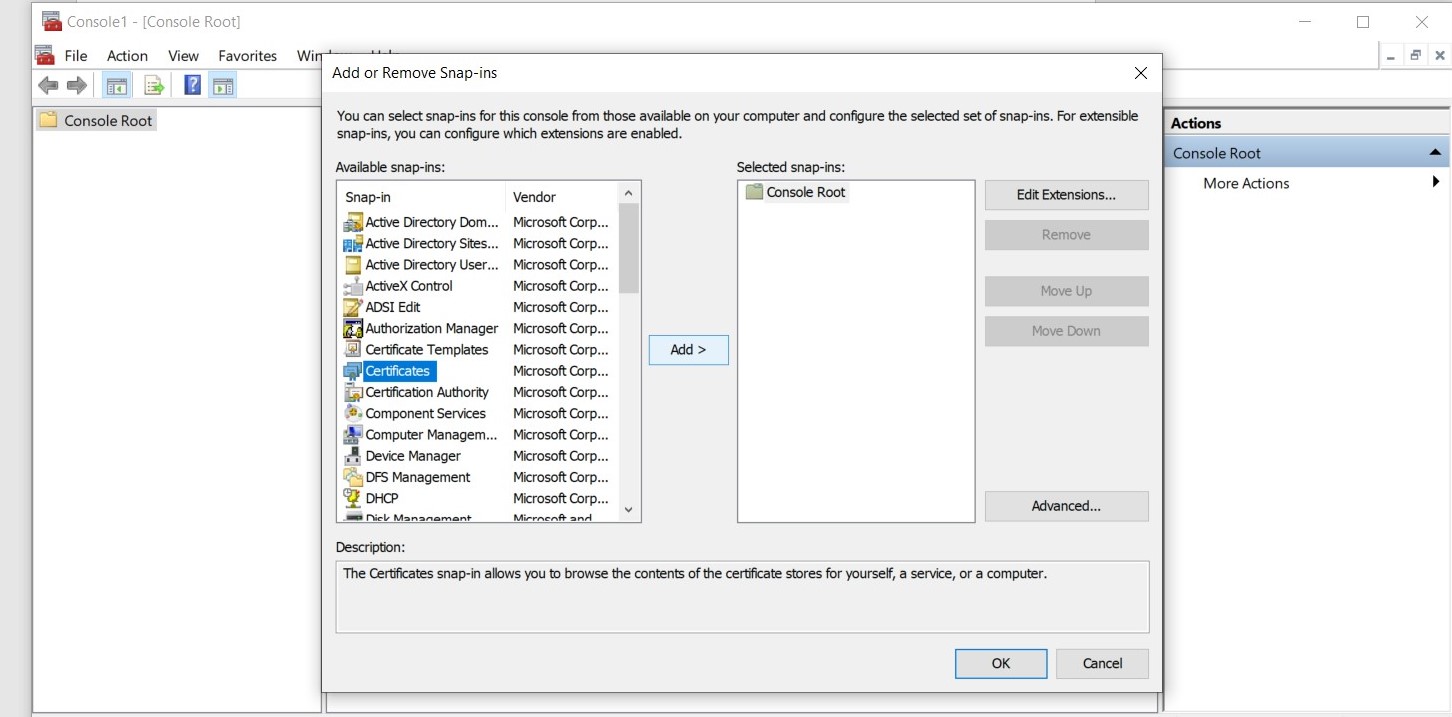This screenshot has width=1452, height=717.
Task: Open the Advanced settings button
Action: coord(1066,506)
